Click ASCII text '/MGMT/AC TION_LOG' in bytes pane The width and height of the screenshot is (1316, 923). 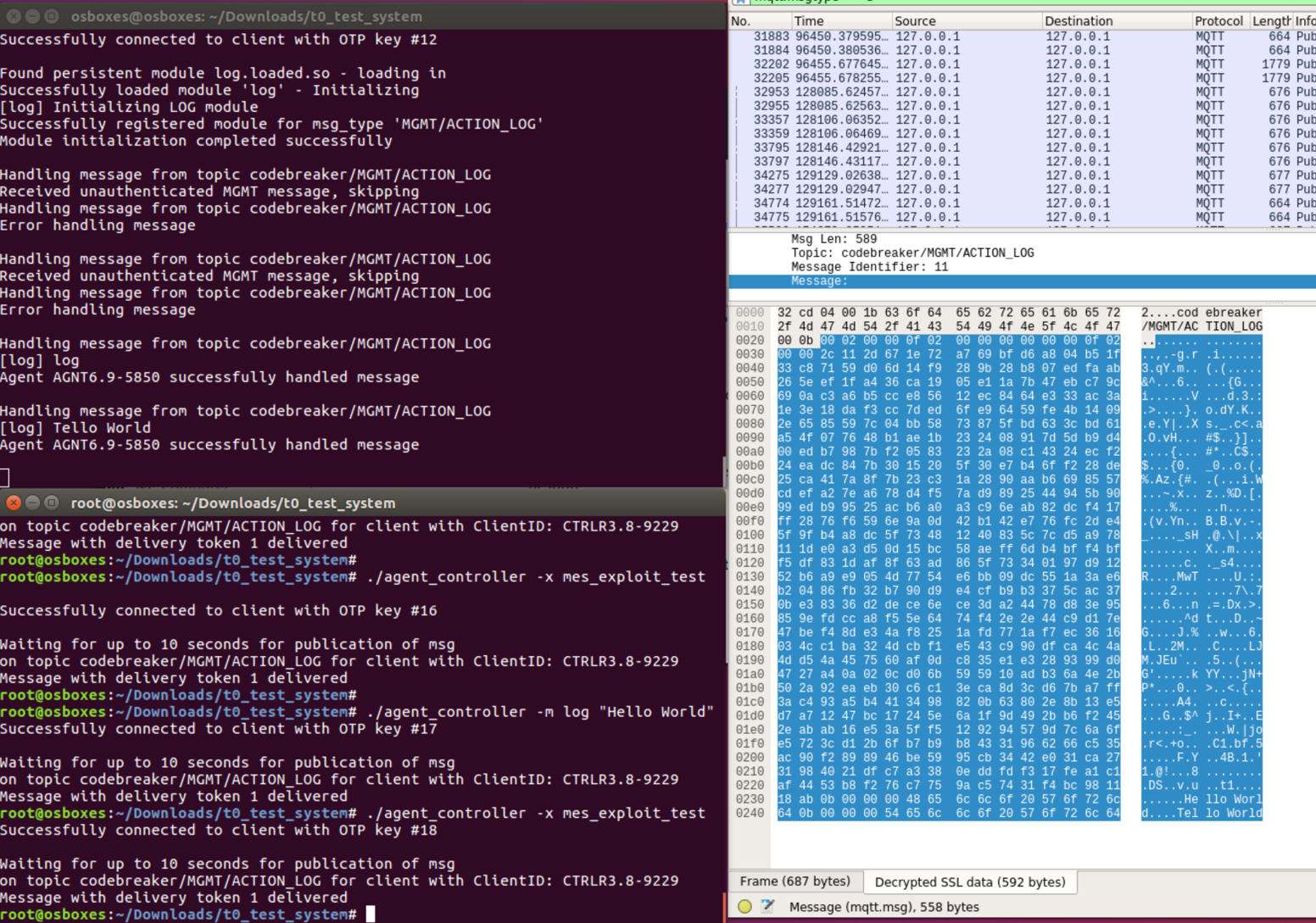coord(1202,326)
